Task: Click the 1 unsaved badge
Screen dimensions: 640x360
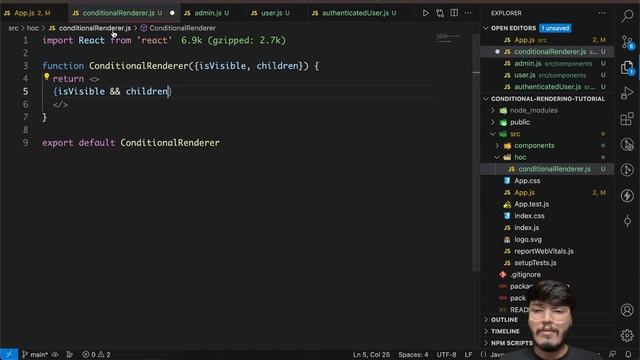Action: [x=555, y=28]
